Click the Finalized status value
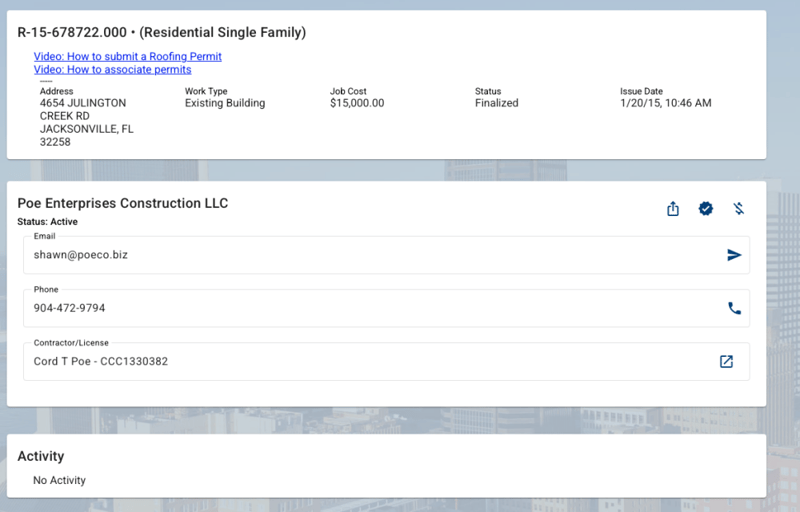The width and height of the screenshot is (800, 512). [496, 103]
